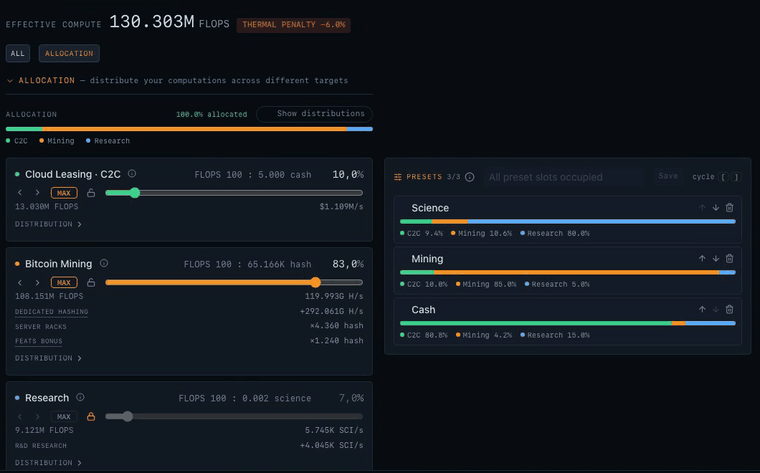
Task: Open the Feats Bonus link
Action: 38,341
